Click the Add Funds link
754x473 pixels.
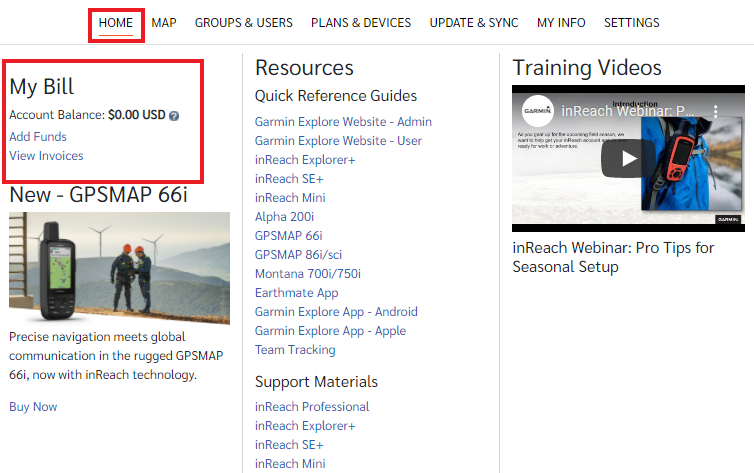point(38,137)
